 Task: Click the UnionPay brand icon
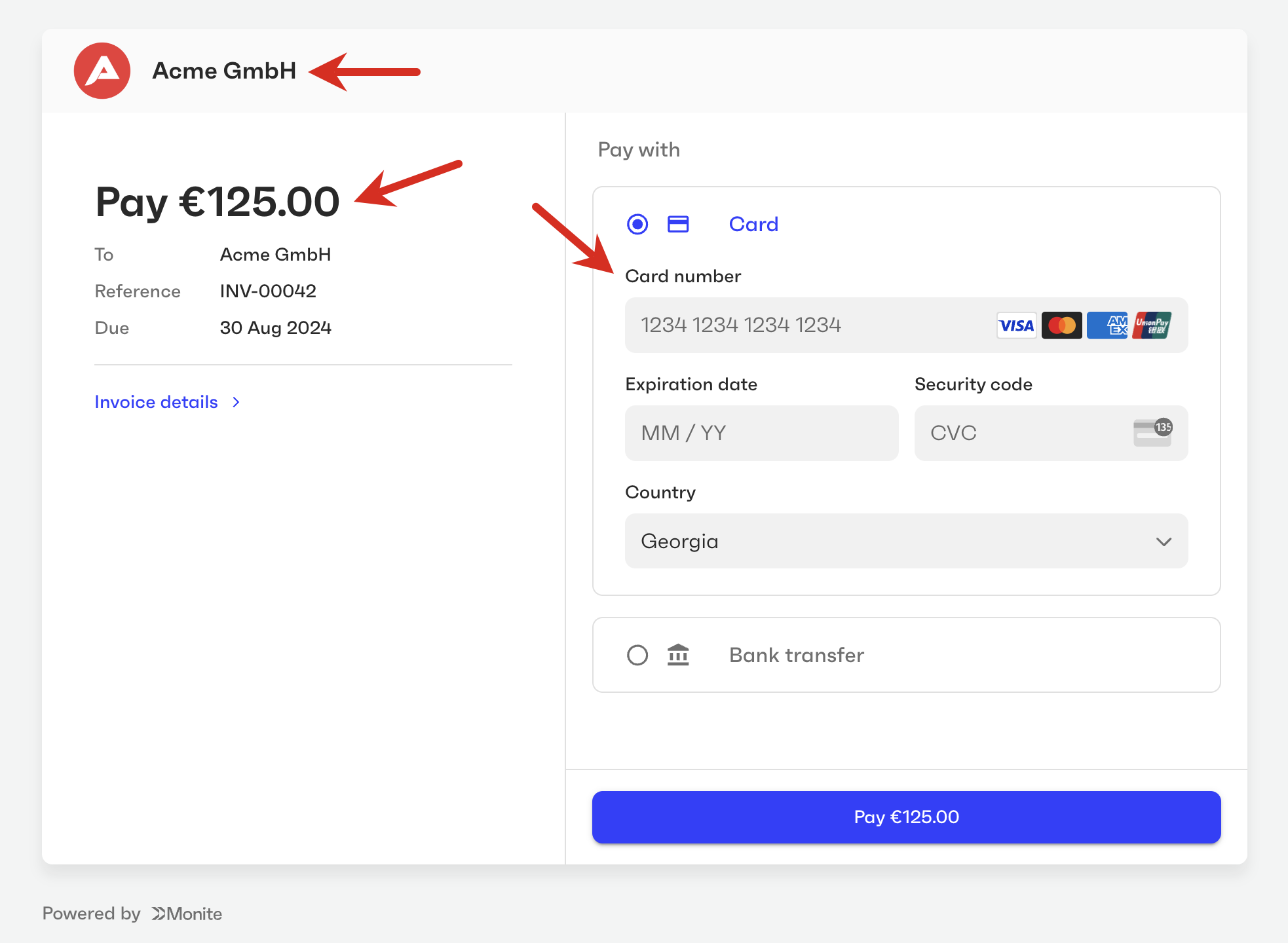(x=1152, y=325)
